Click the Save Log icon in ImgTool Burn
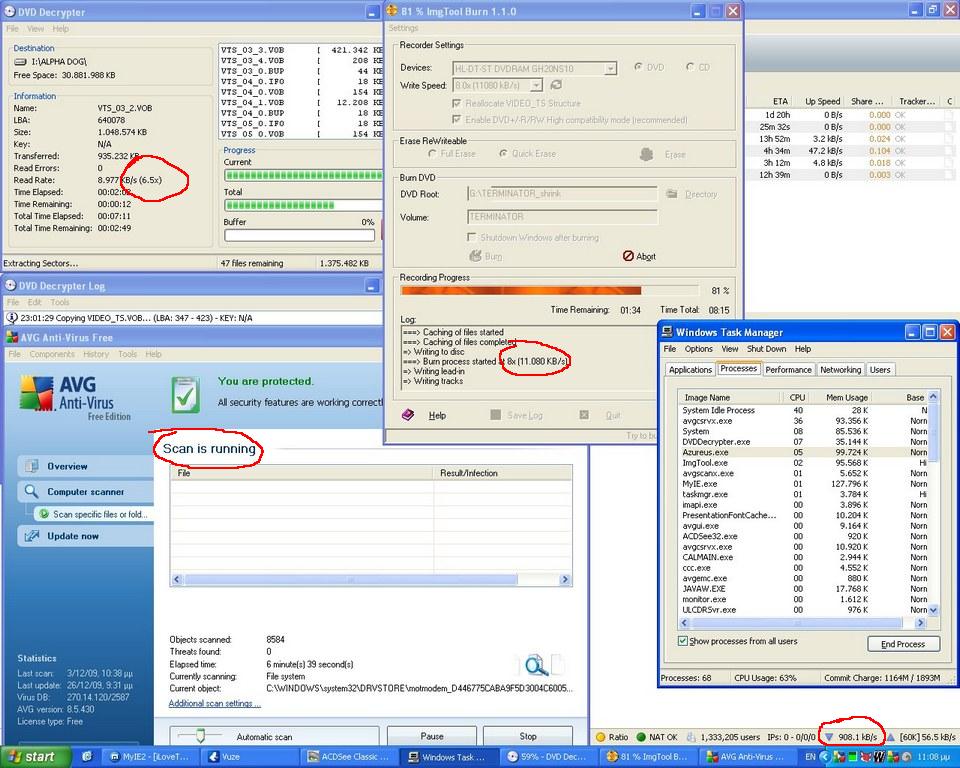 (x=496, y=415)
